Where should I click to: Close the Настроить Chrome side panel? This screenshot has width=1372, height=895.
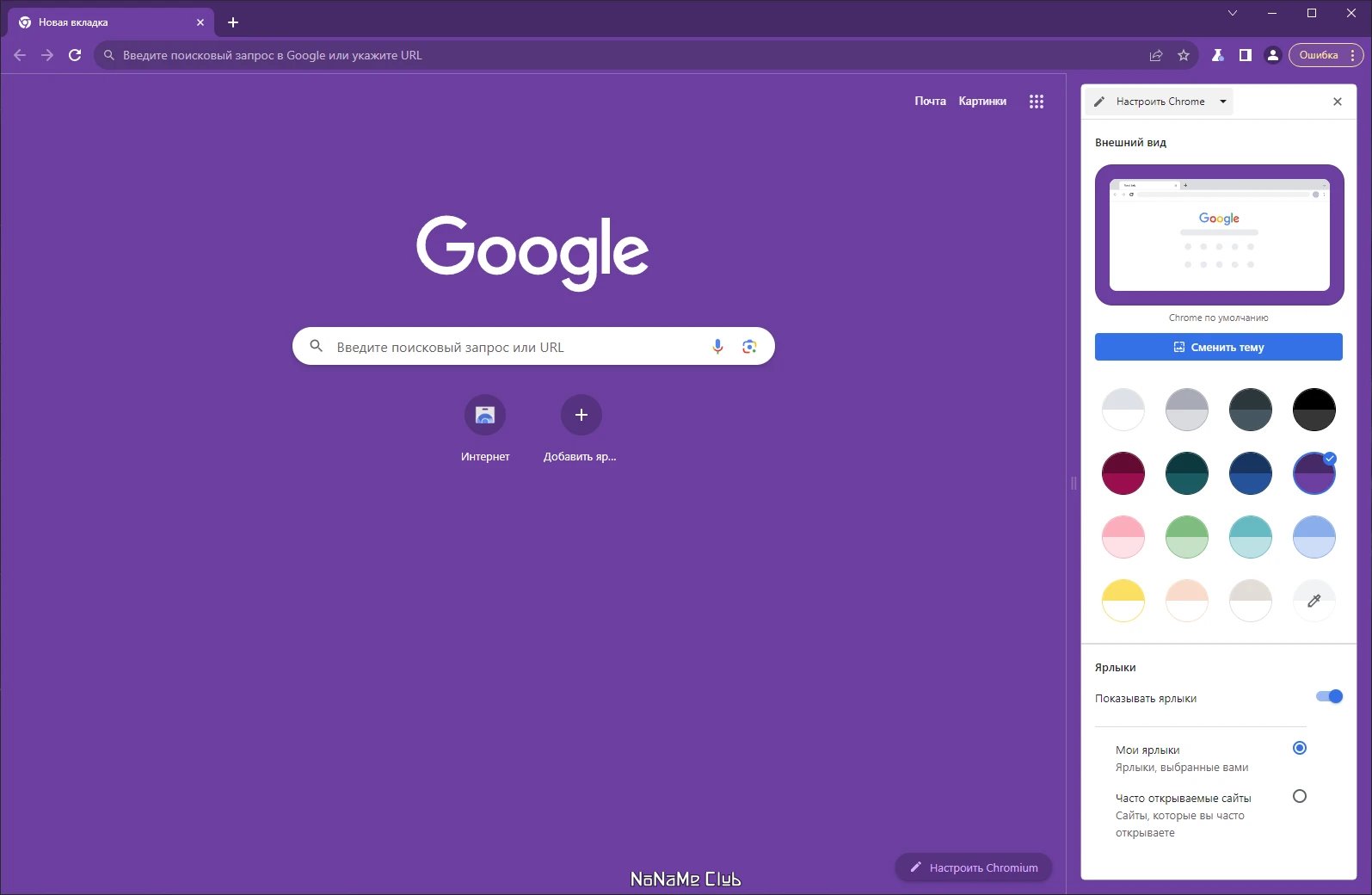[x=1338, y=102]
